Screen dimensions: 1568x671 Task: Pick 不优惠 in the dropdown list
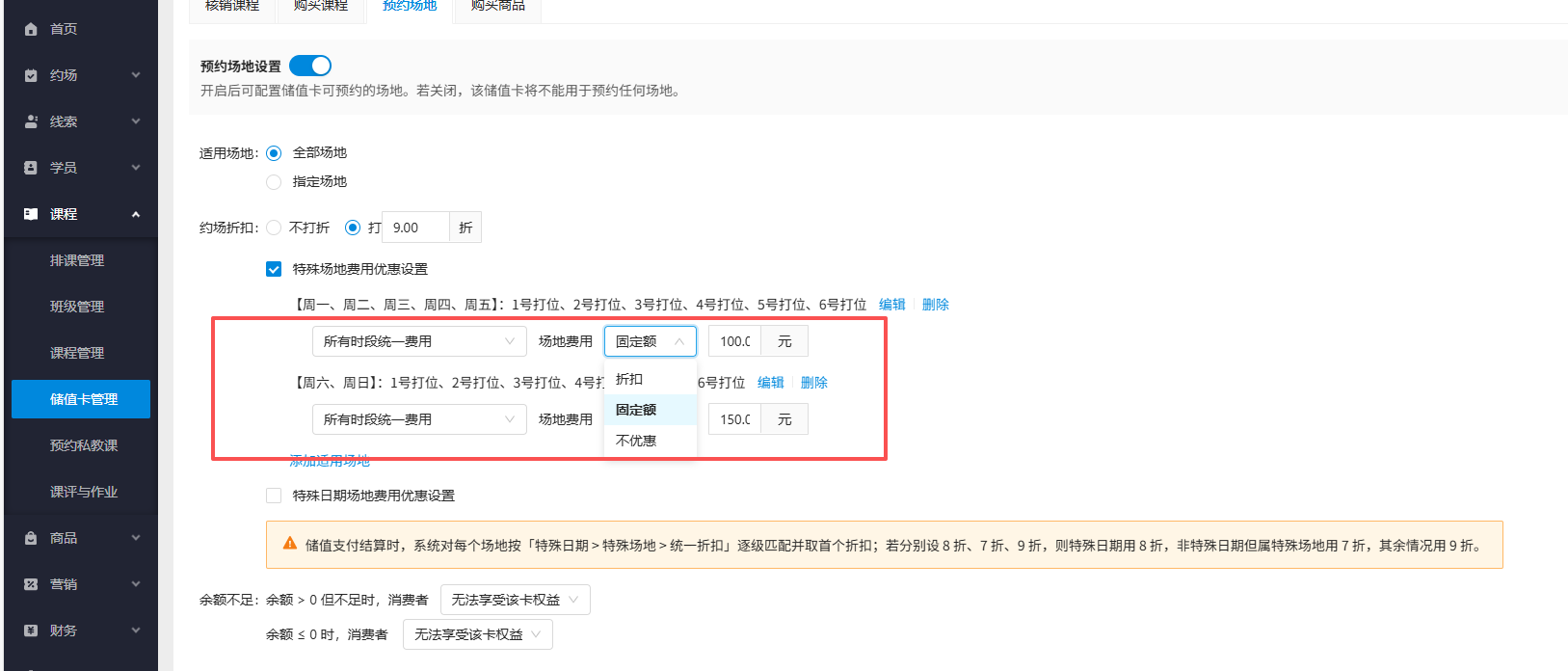pos(636,441)
